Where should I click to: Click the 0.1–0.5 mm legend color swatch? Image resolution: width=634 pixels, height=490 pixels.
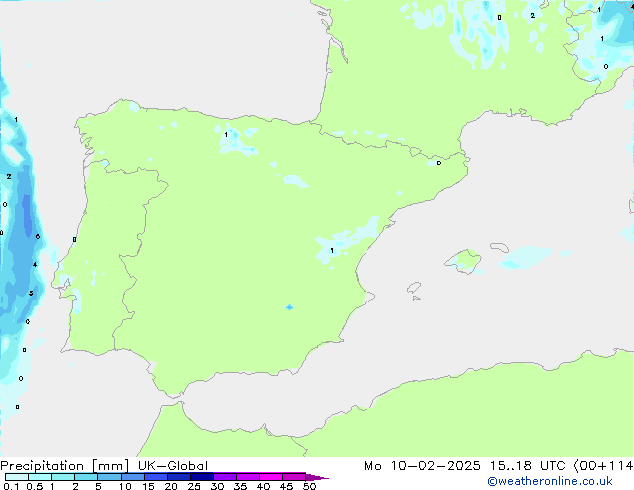pyautogui.click(x=17, y=477)
